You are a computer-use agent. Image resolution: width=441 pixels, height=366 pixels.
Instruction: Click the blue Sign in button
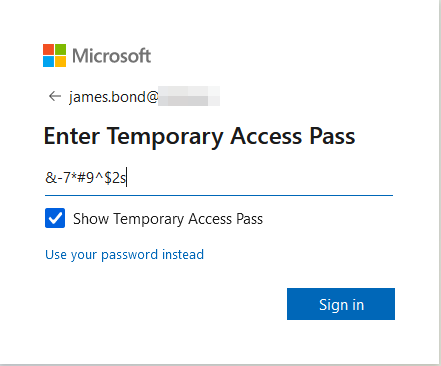341,304
